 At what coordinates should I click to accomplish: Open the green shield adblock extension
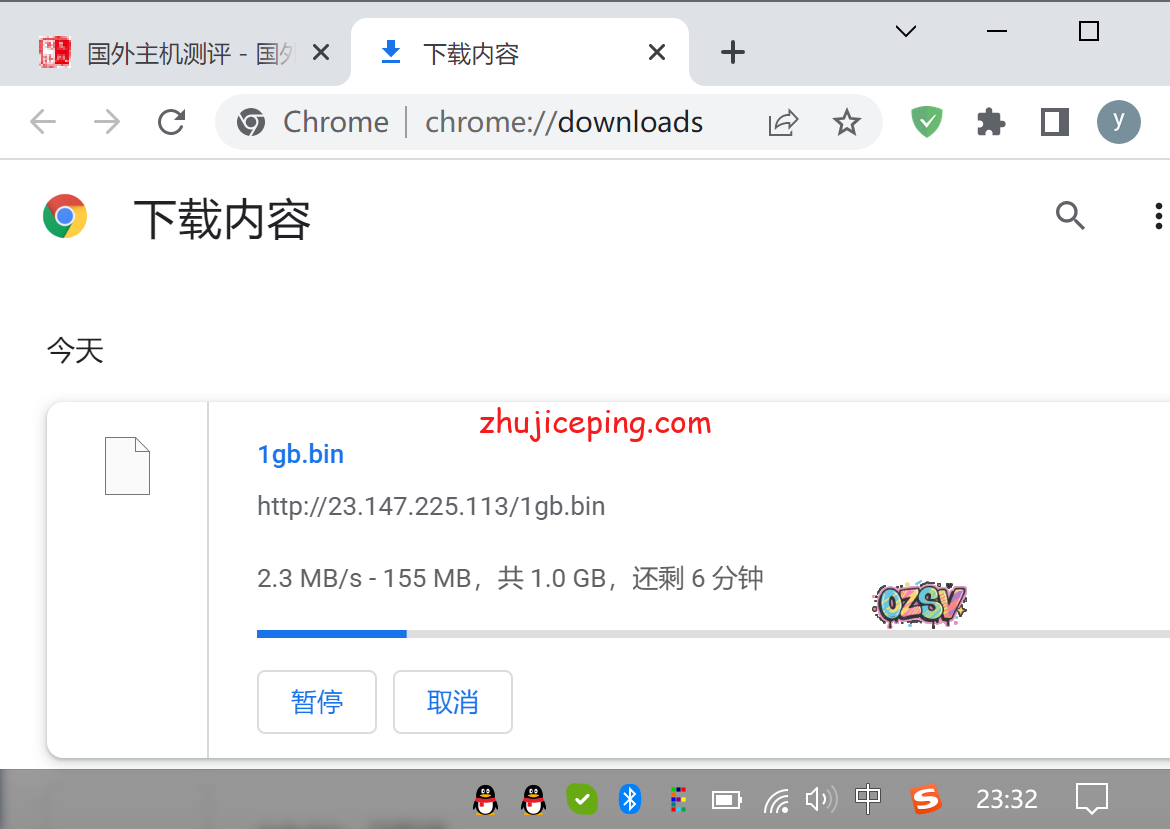[927, 122]
